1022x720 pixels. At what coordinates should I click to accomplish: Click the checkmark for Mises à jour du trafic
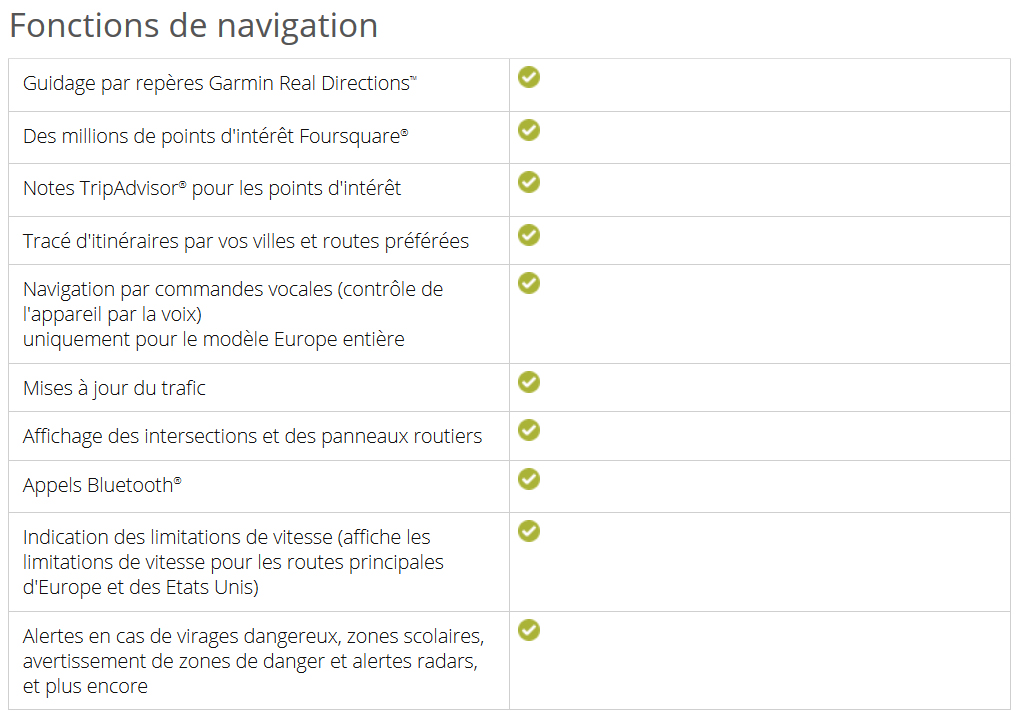[x=529, y=382]
